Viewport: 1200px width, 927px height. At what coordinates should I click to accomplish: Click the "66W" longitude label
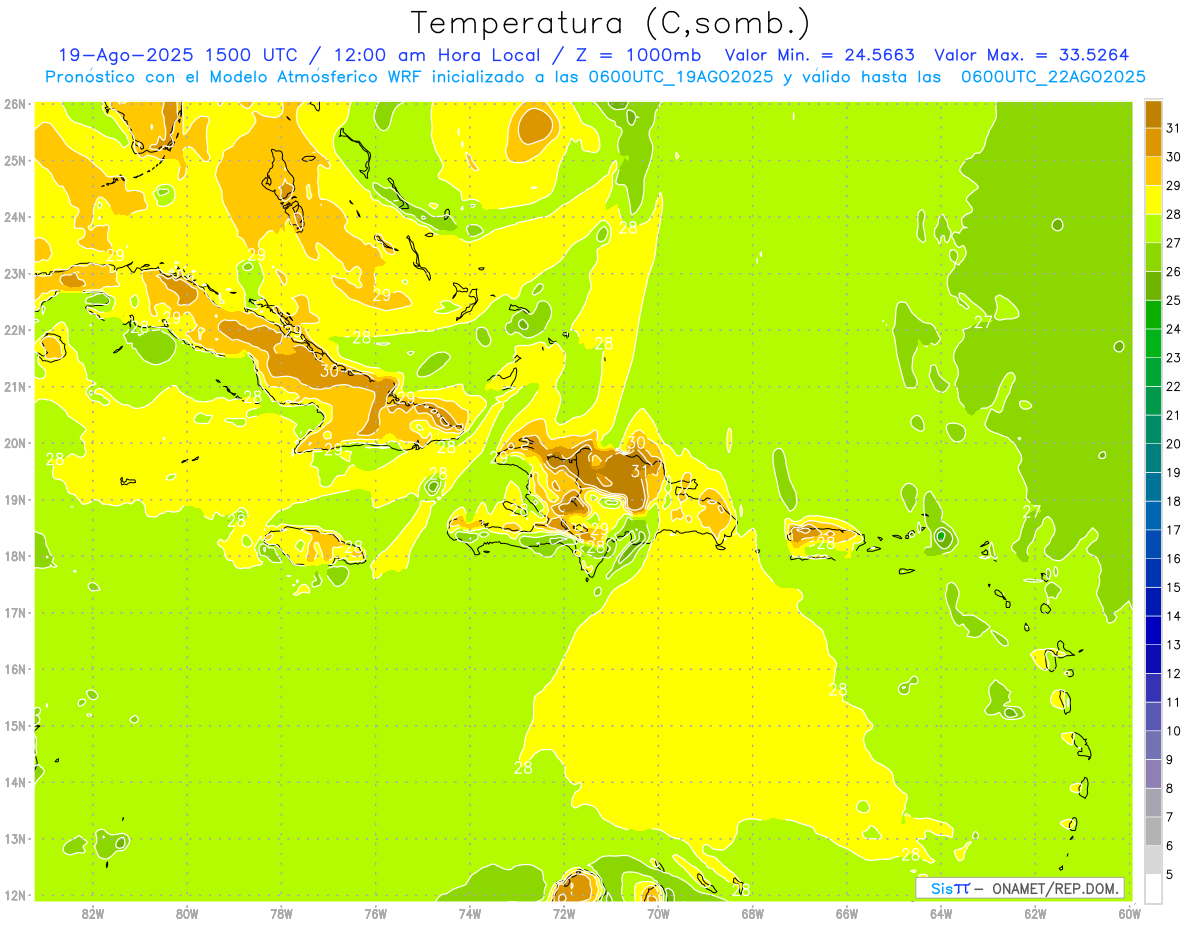click(846, 914)
